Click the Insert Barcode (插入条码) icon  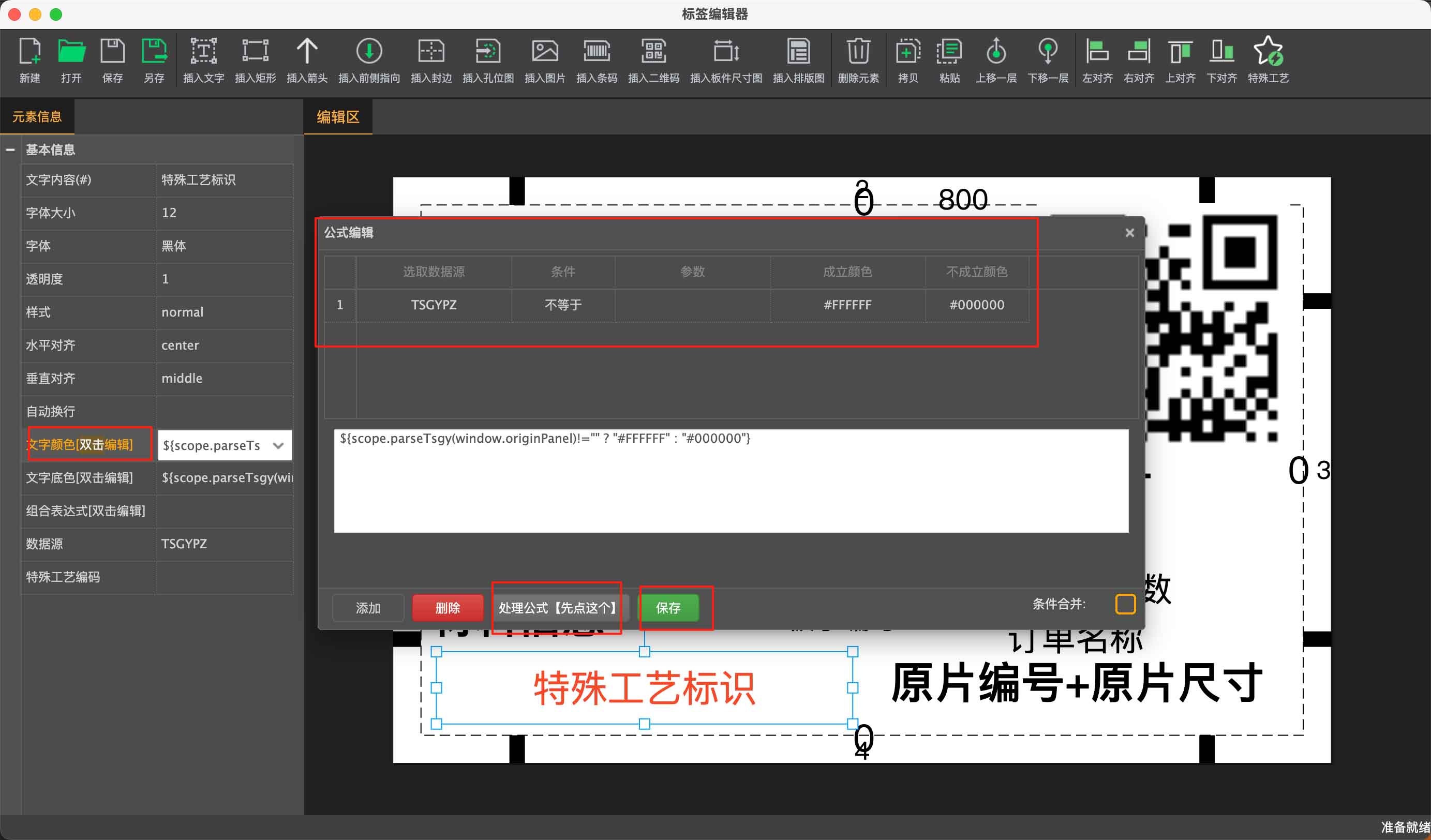tap(596, 52)
